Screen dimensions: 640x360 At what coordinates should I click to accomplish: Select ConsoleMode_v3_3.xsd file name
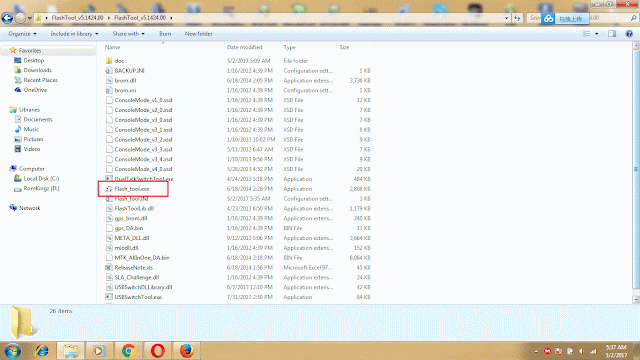tap(143, 149)
